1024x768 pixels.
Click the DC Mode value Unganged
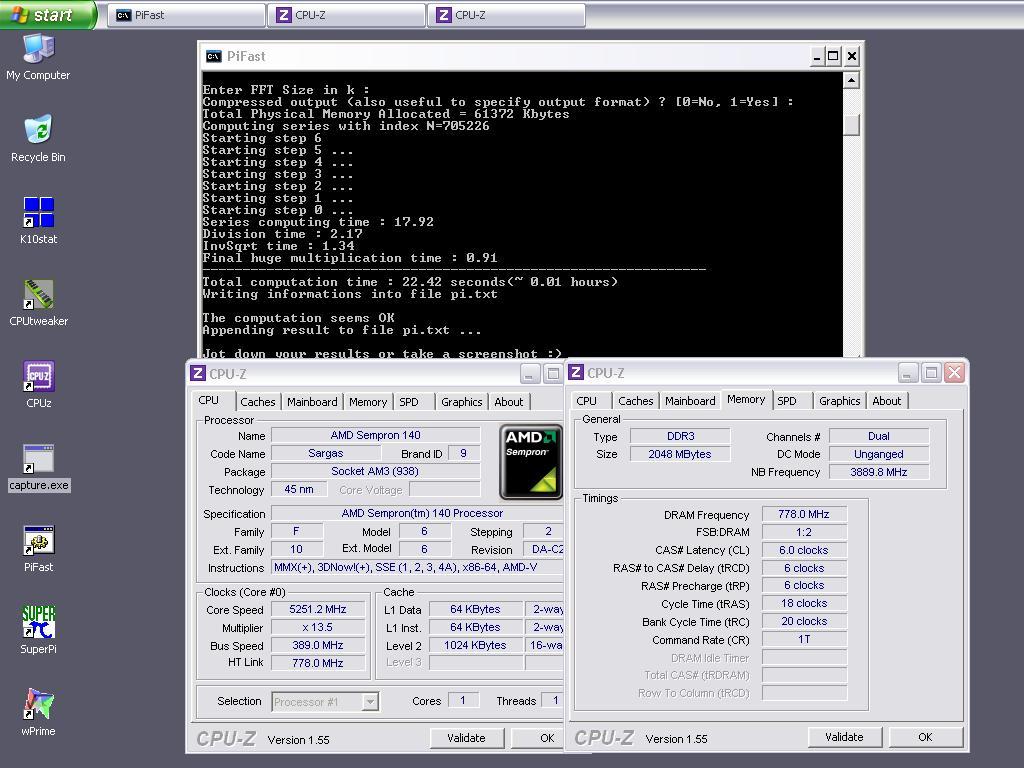tap(879, 454)
